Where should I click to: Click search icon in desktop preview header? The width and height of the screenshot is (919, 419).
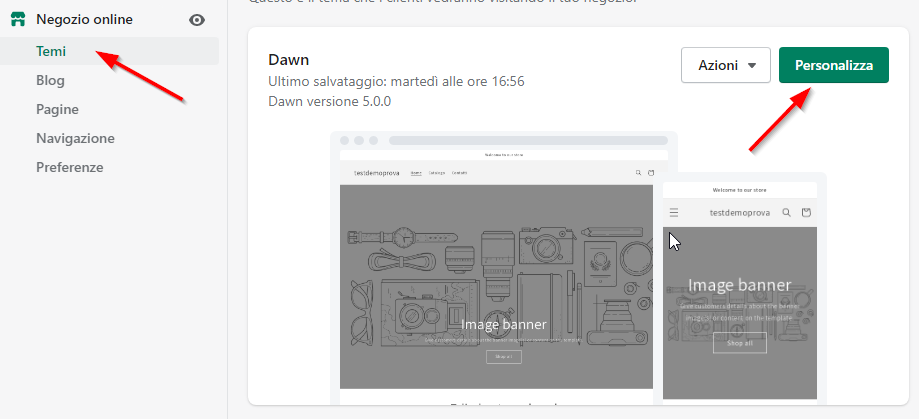click(x=637, y=173)
